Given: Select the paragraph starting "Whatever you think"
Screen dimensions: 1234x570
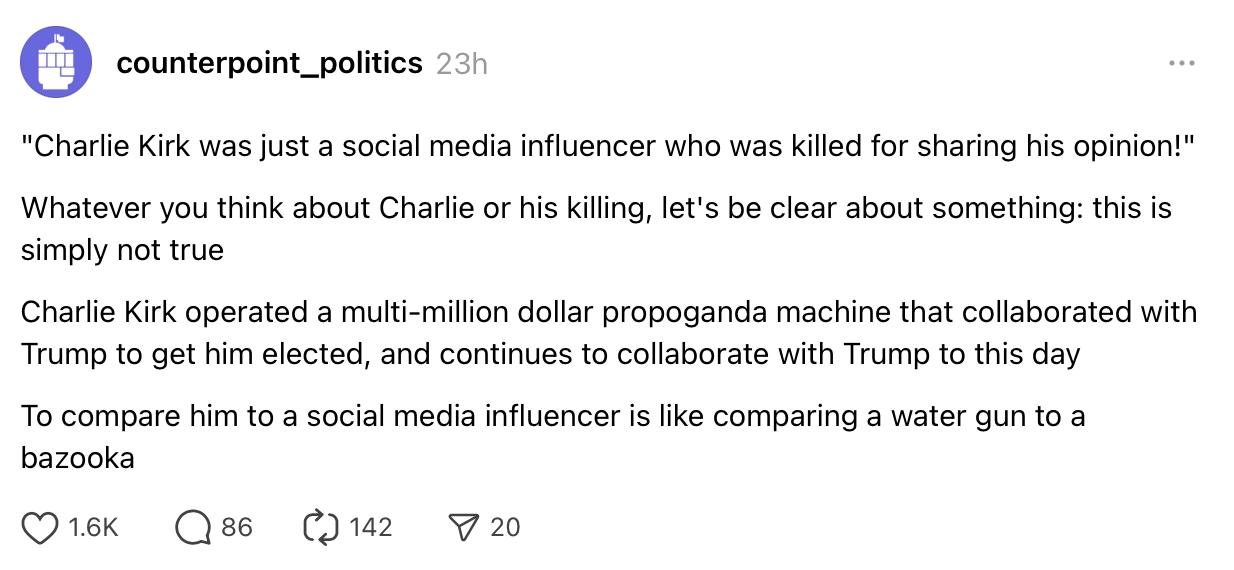Looking at the screenshot, I should (x=596, y=228).
